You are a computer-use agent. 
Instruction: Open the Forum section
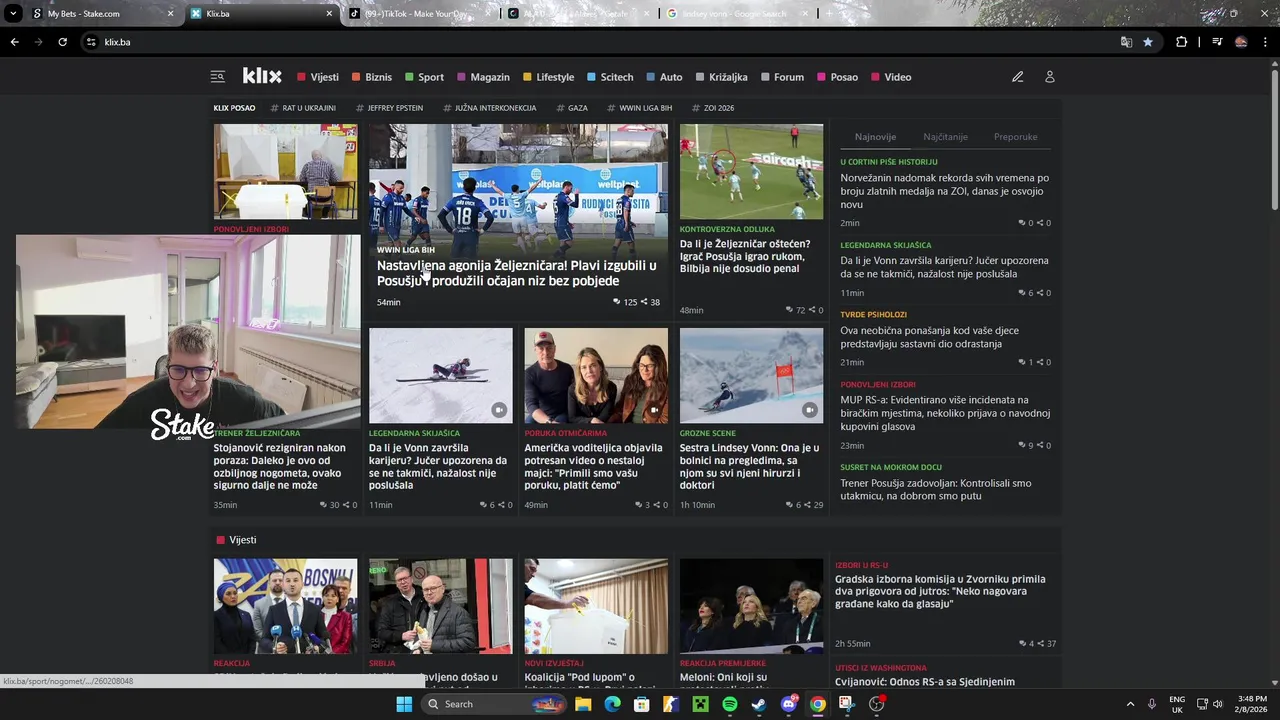point(782,77)
